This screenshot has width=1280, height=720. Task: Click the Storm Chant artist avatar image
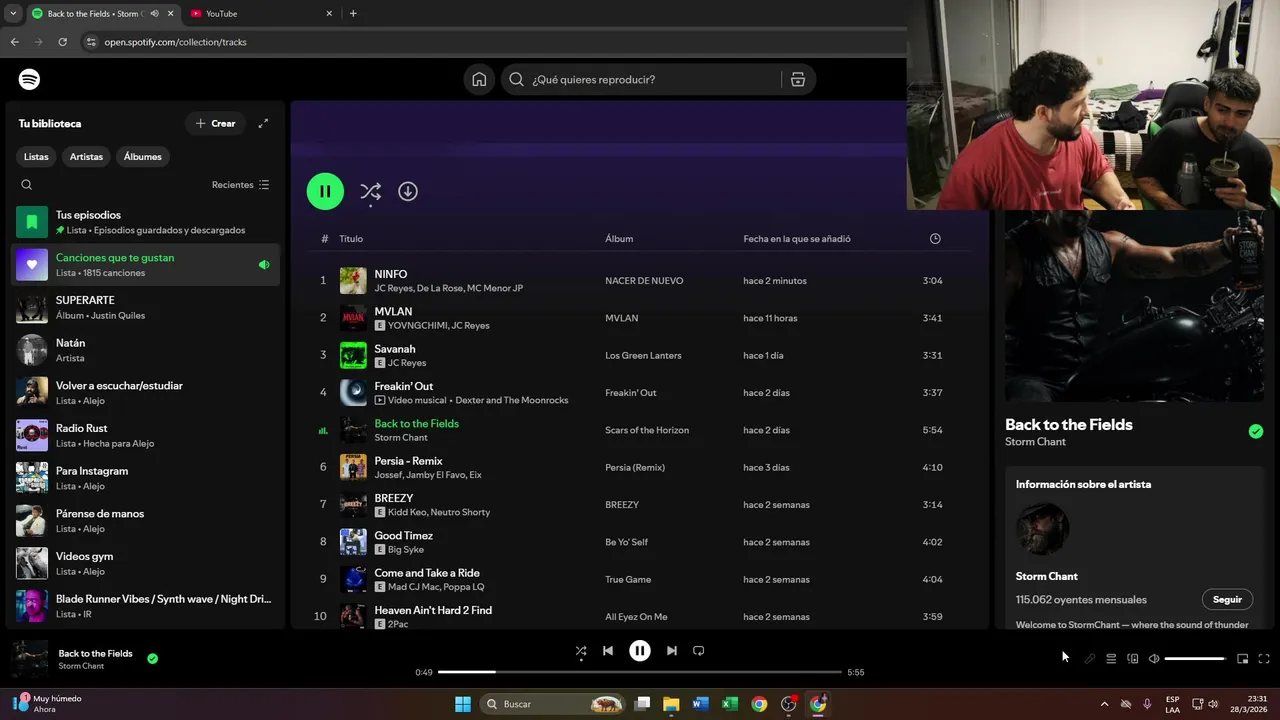(1042, 529)
